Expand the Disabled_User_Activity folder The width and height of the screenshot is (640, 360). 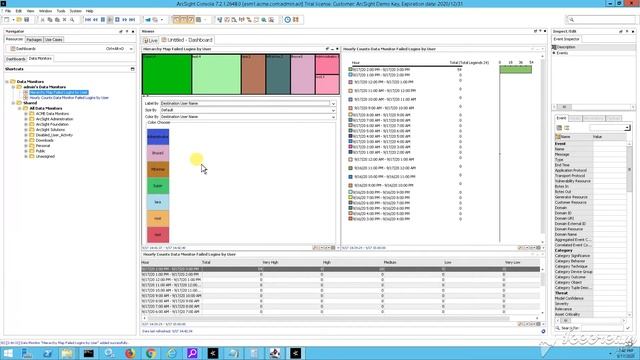26,135
